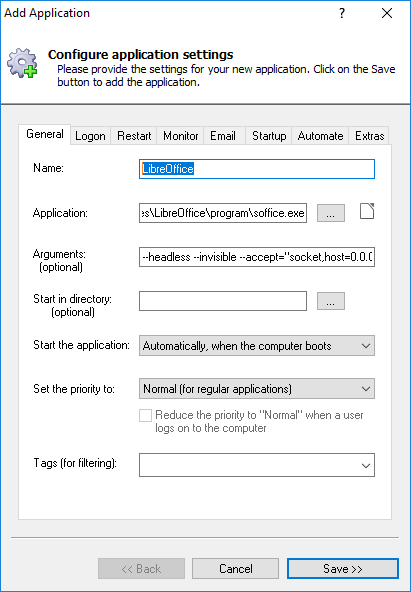The height and width of the screenshot is (592, 411).
Task: Click the gear icon in the dialog header
Action: pos(23,63)
